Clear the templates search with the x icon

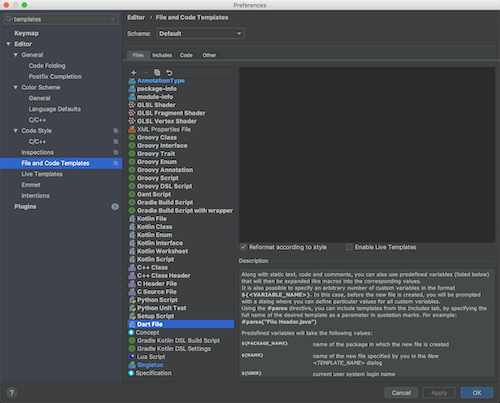coord(113,19)
